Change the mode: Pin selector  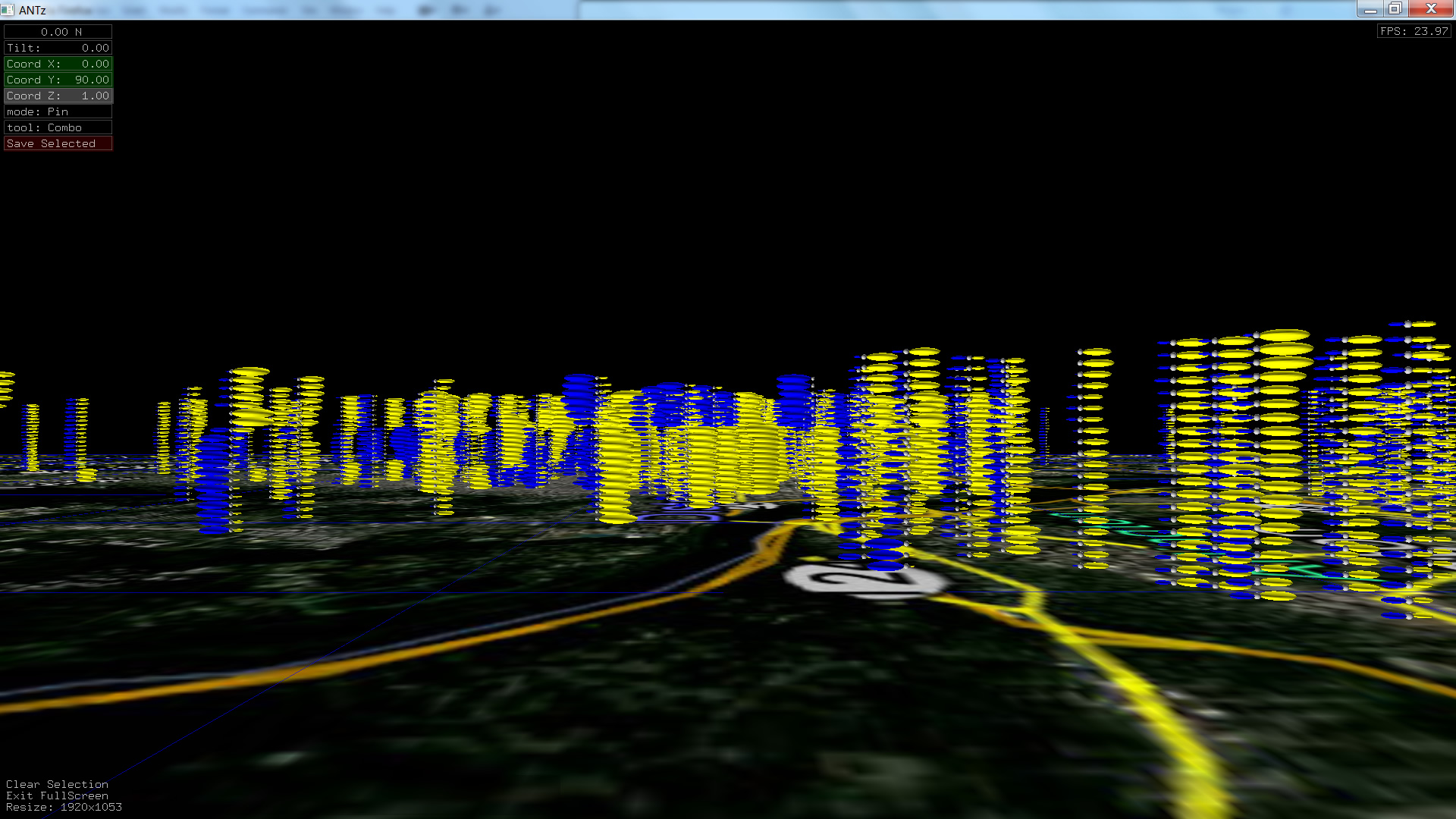(x=58, y=111)
